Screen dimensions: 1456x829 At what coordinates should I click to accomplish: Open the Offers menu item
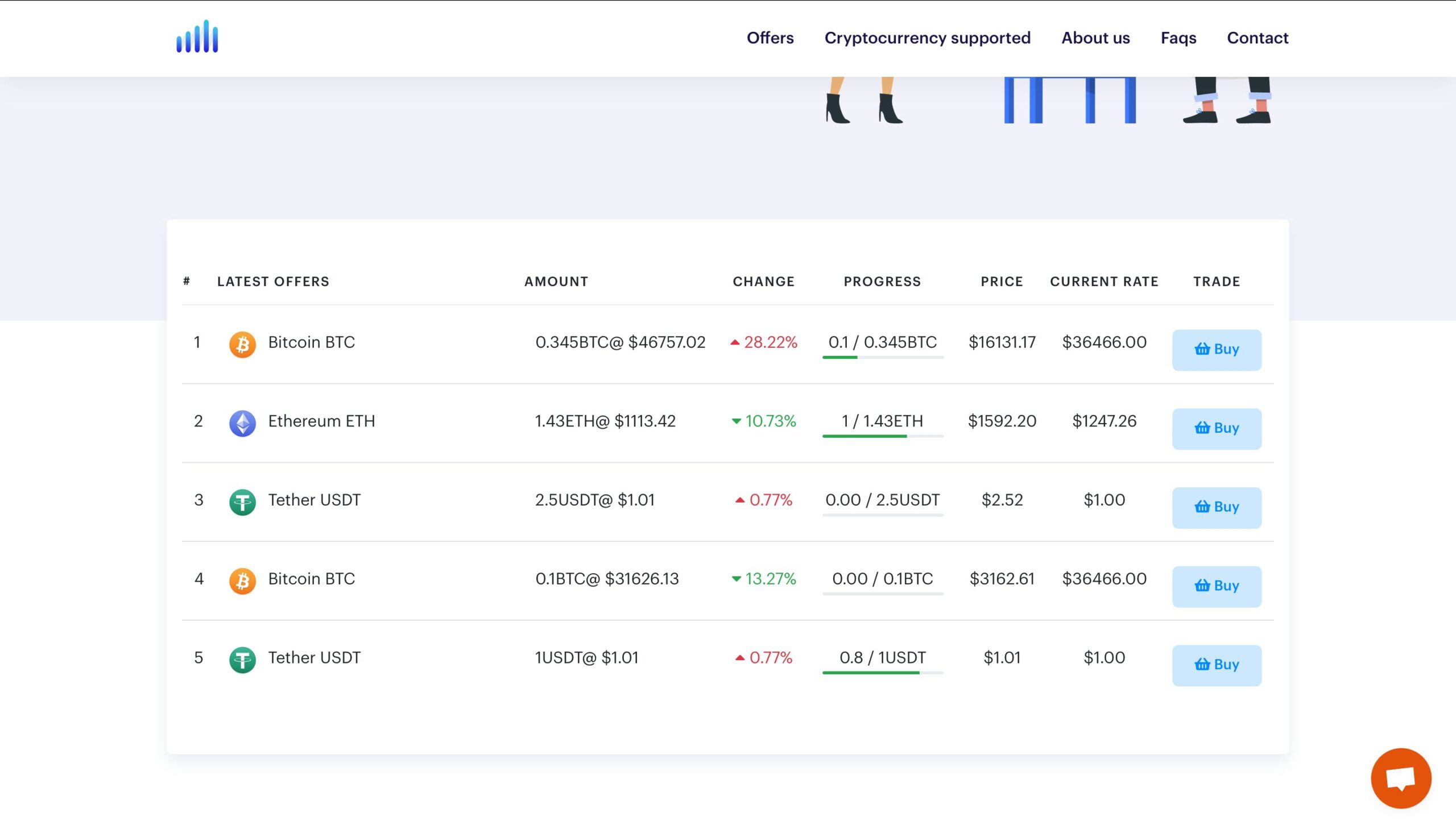(770, 38)
